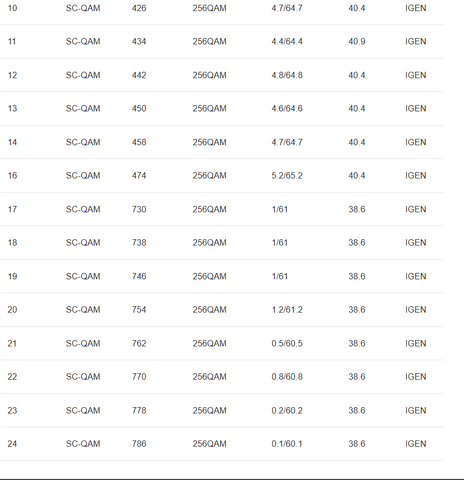Click frequency 738 for channel 18
The image size is (464, 480).
coord(139,242)
